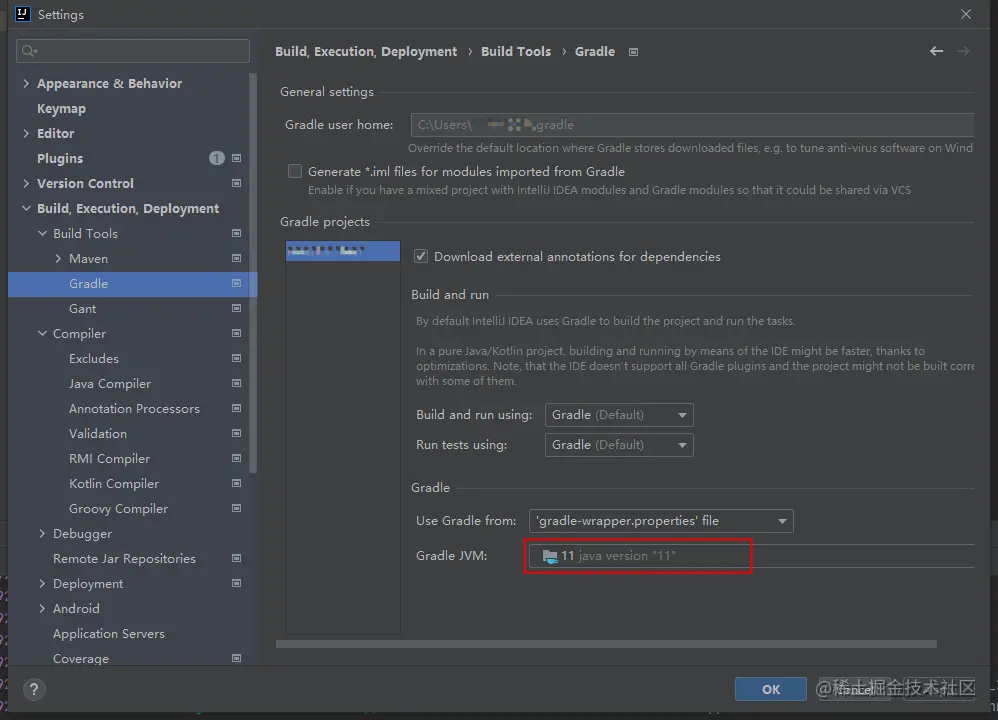Click the Plugins update count badge
Viewport: 998px width, 720px height.
point(216,158)
